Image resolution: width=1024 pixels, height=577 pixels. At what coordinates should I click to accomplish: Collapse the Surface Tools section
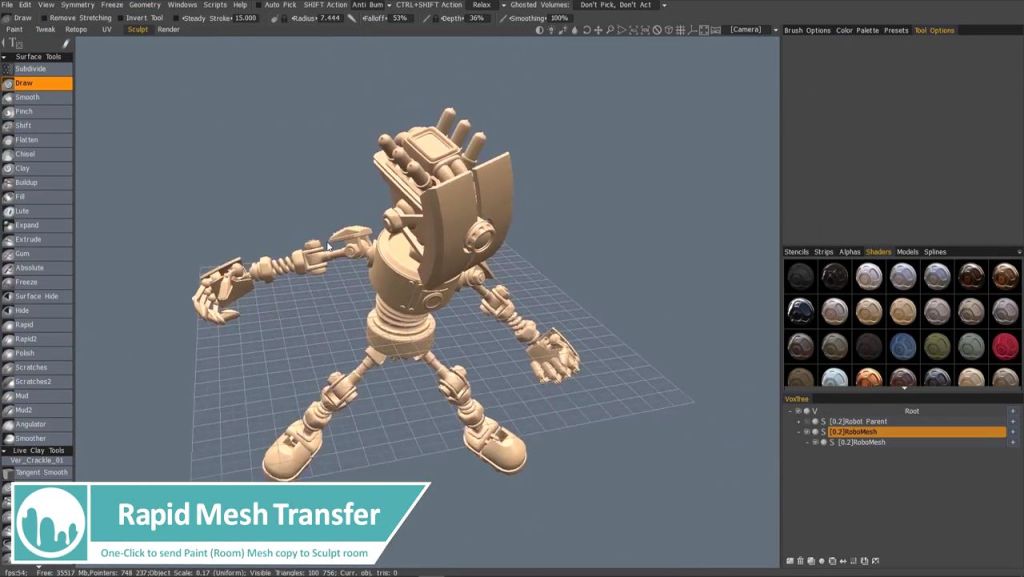(4, 57)
